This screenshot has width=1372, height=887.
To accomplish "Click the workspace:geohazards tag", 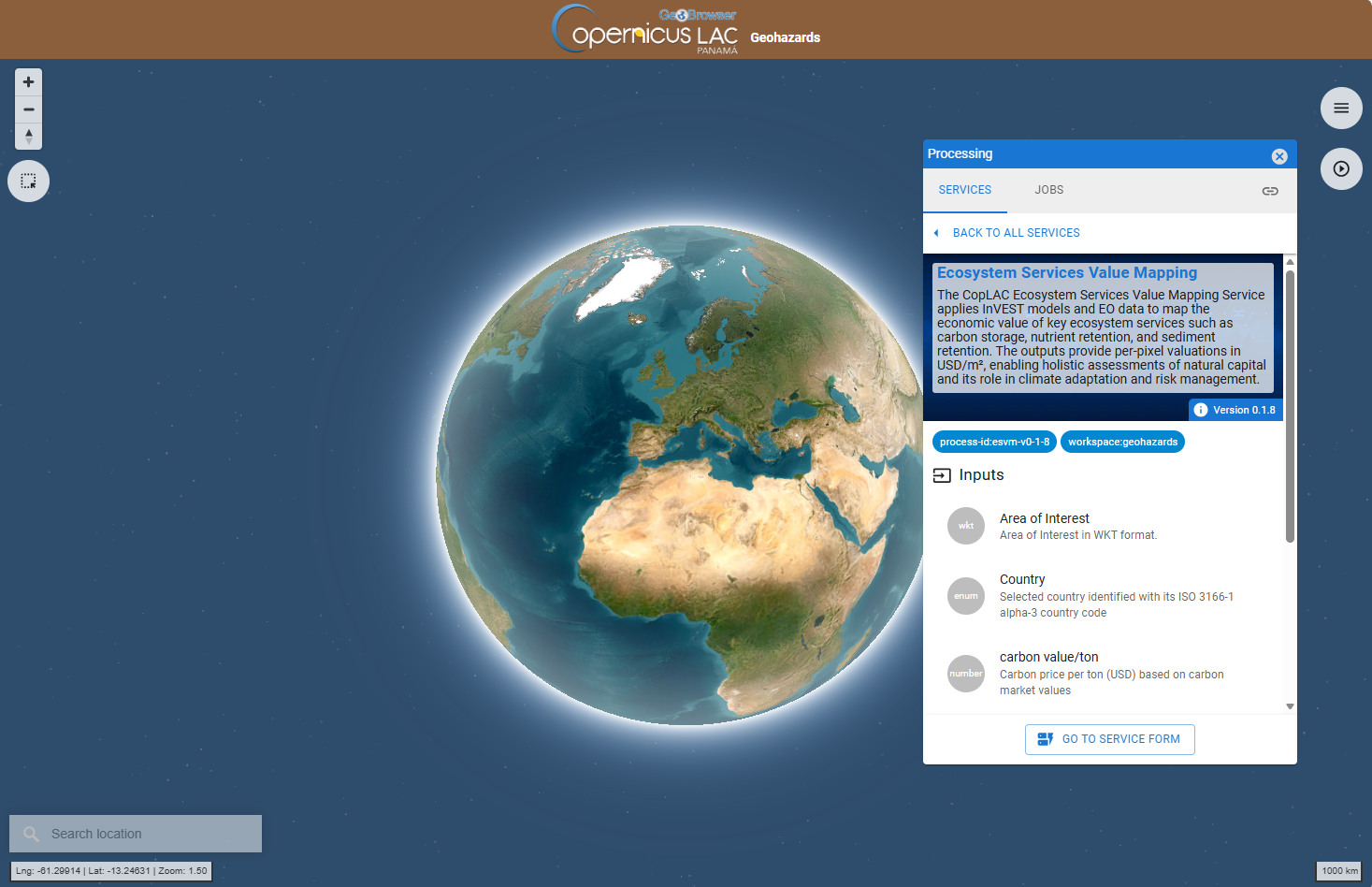I will click(1122, 442).
